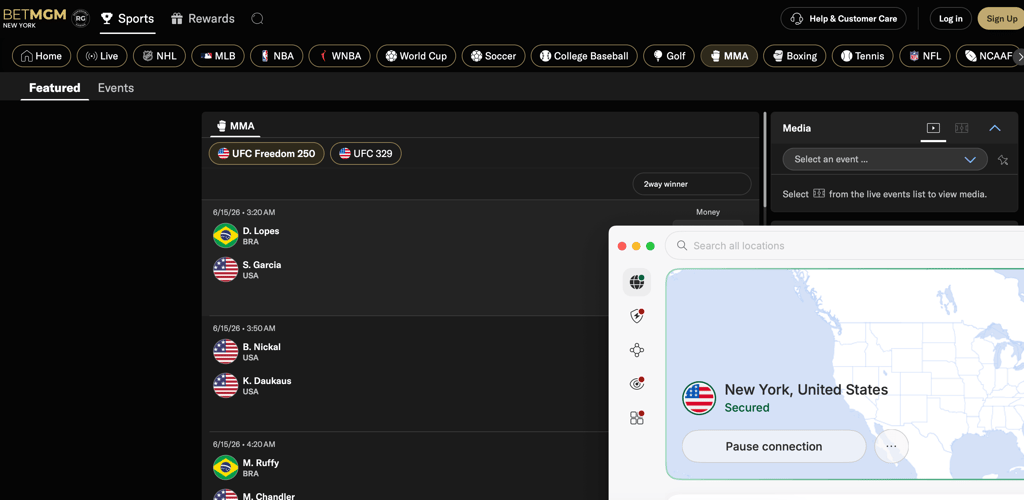Select the Media video player view icon
This screenshot has height=500, width=1024.
pos(933,128)
